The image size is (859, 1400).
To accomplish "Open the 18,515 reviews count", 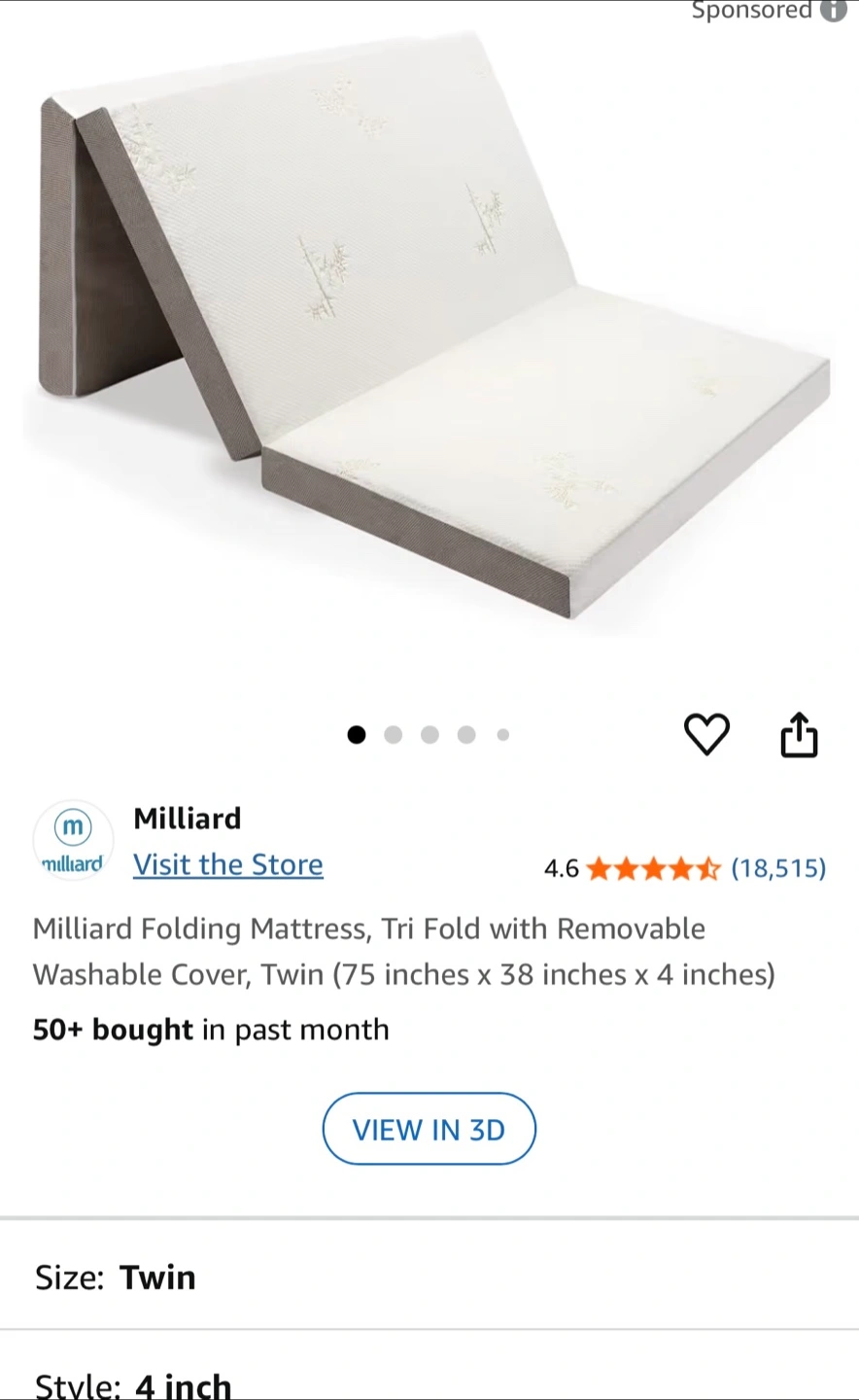I will click(778, 868).
